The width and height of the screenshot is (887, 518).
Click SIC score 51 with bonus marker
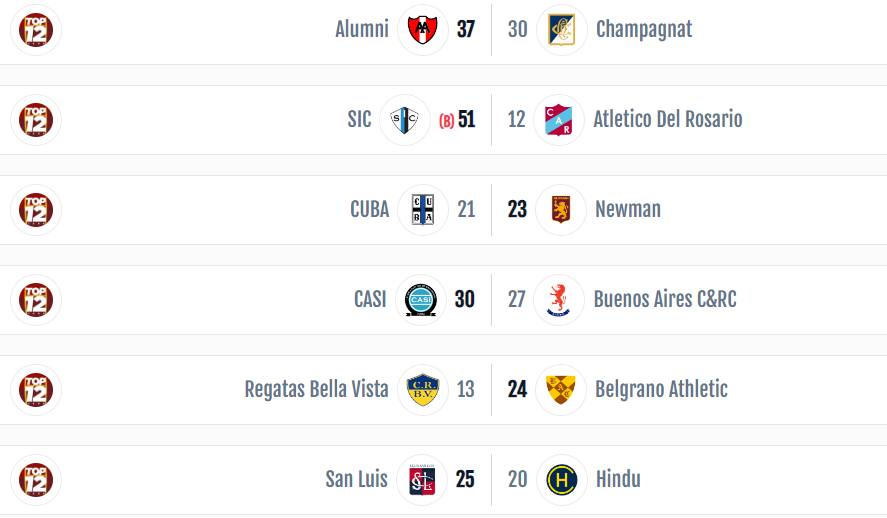coord(457,119)
